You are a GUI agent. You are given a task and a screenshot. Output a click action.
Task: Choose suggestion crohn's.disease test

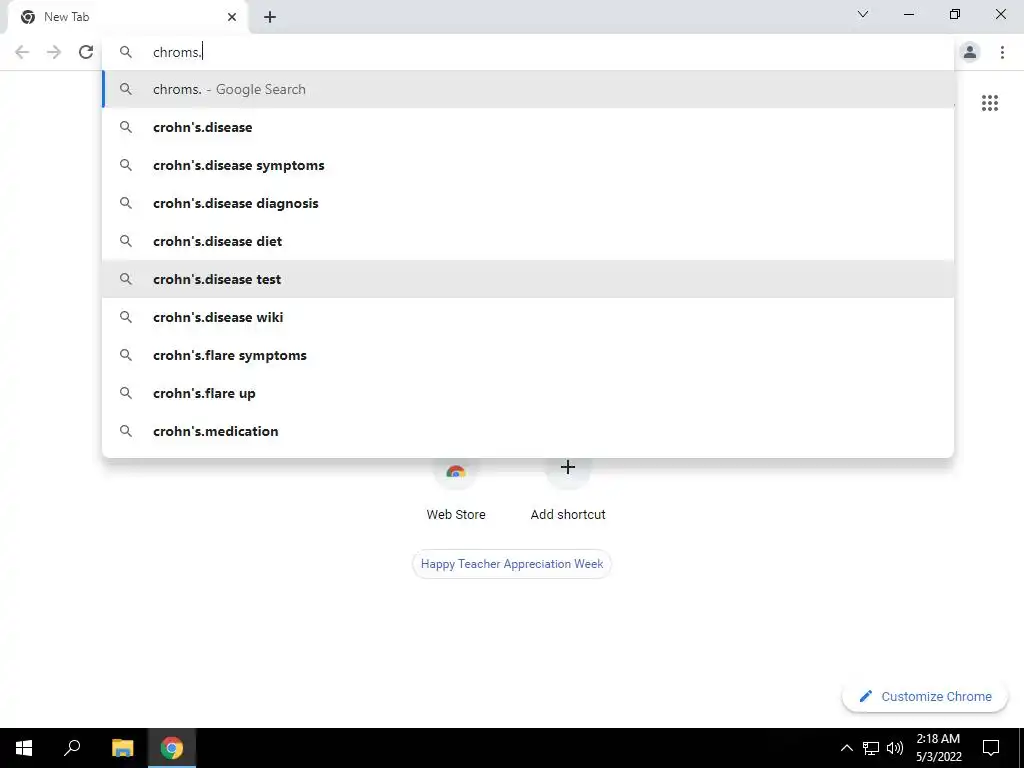pos(528,279)
